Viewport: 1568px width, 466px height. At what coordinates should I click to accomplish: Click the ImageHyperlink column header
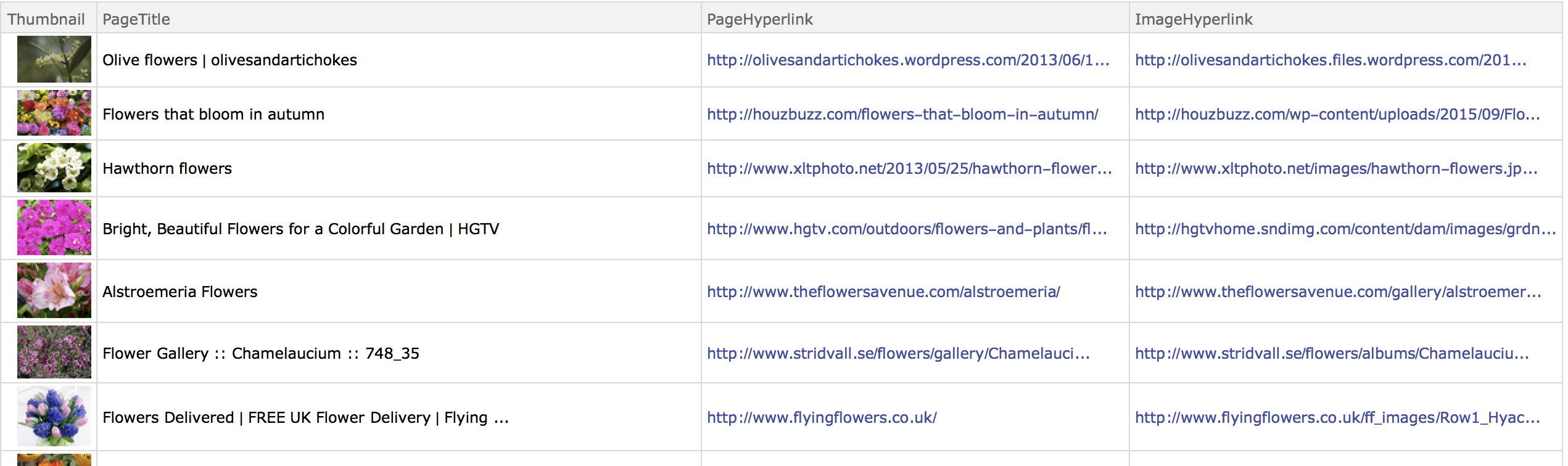tap(1194, 19)
